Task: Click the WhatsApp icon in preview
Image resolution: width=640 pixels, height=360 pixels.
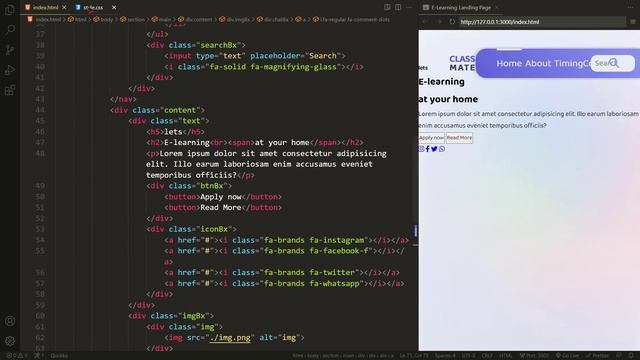Action: click(x=442, y=149)
